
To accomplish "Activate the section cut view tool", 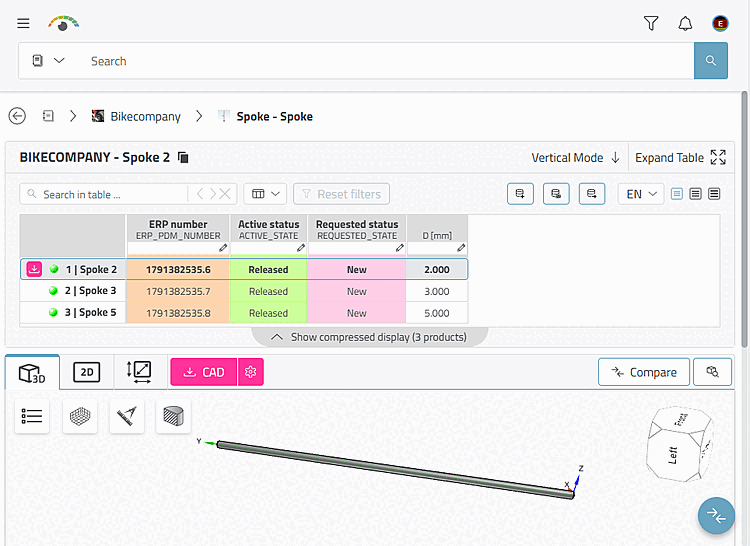I will (x=173, y=416).
